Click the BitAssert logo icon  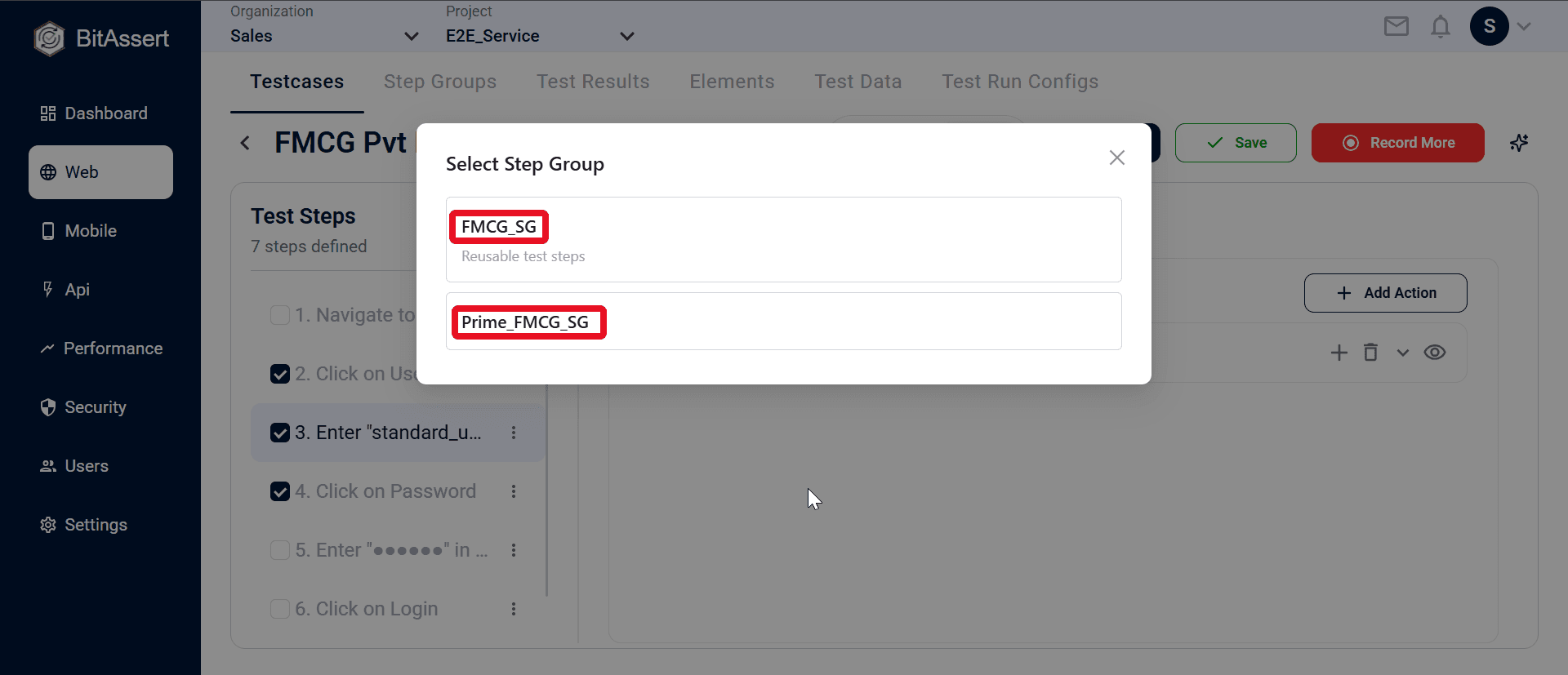pos(49,38)
